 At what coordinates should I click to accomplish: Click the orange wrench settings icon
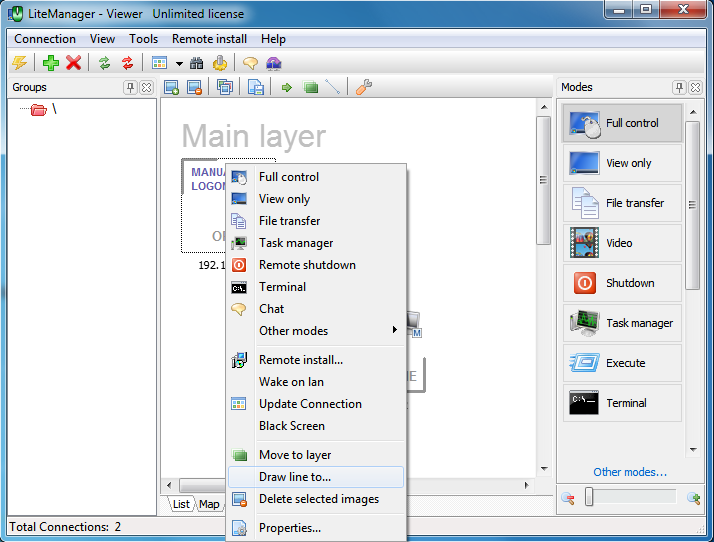364,87
